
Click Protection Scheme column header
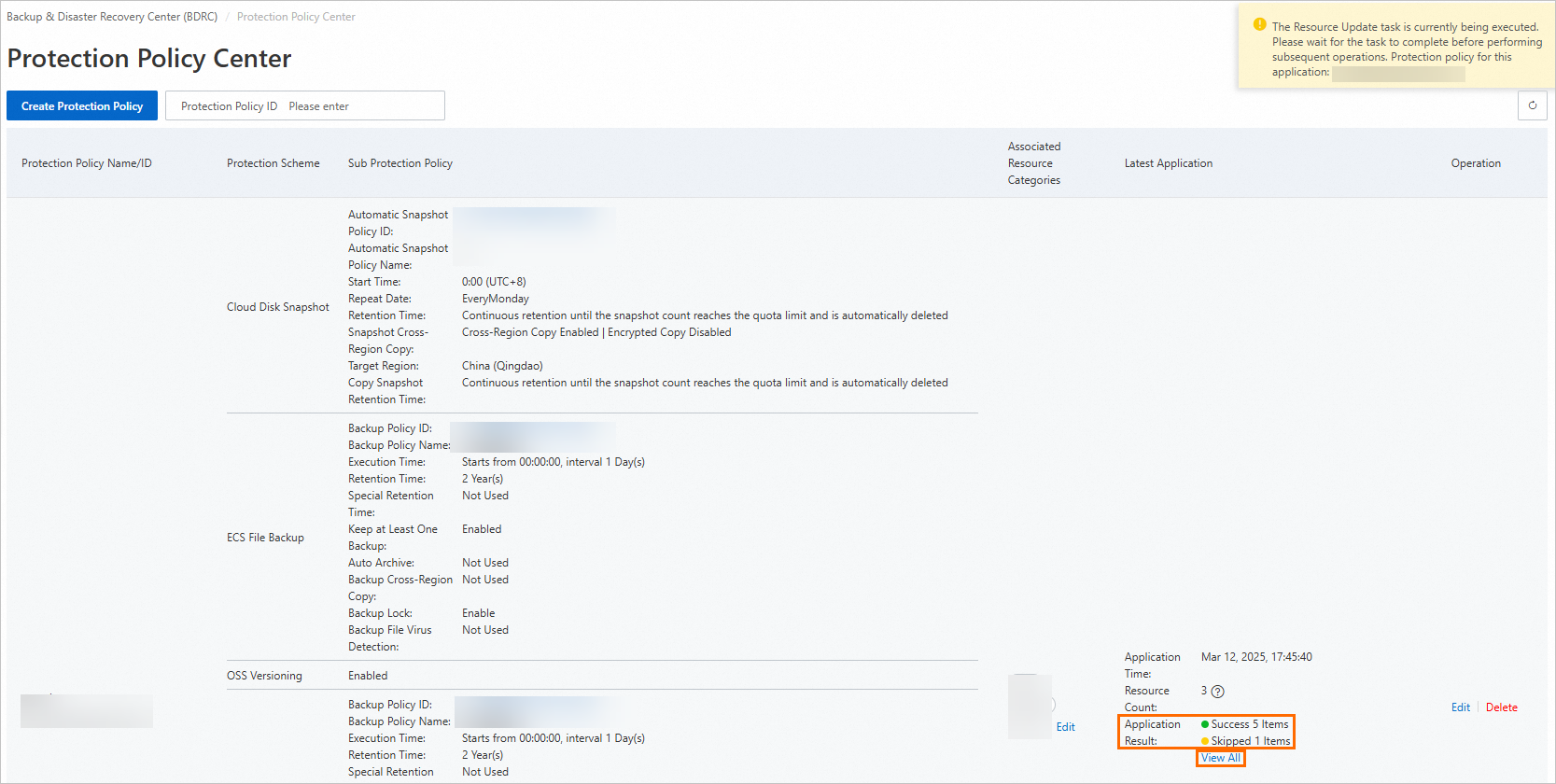pos(273,163)
